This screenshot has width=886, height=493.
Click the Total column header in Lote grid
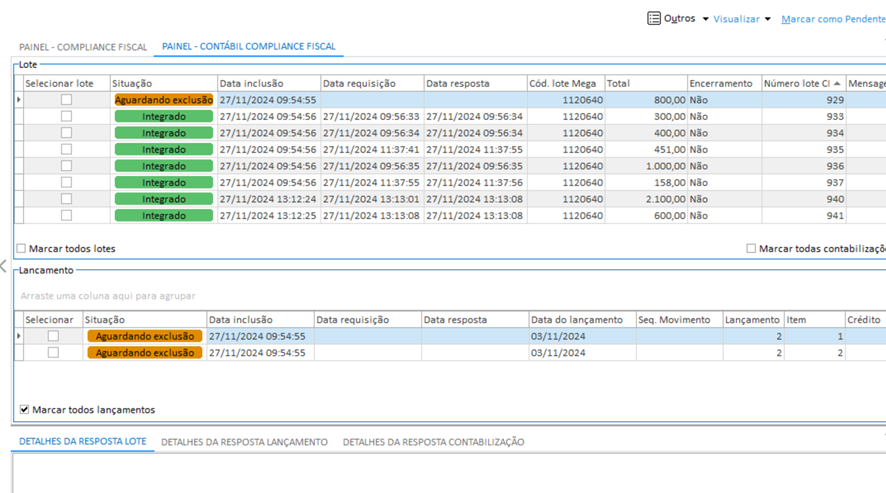coord(644,84)
